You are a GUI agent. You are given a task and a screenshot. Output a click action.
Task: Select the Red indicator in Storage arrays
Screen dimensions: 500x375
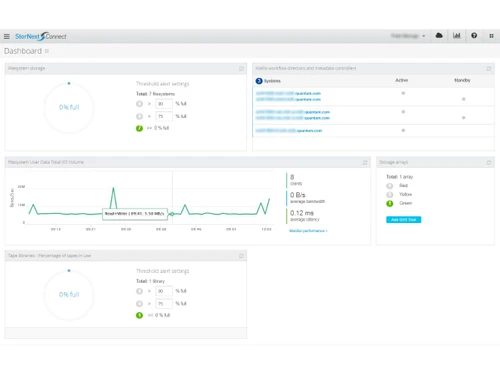tap(390, 186)
